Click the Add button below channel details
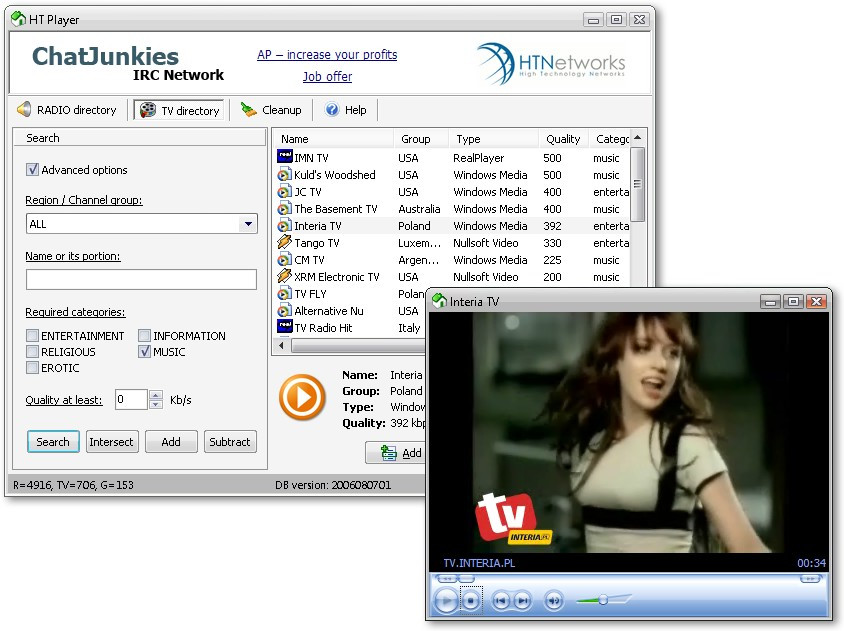Screen dimensions: 844x631 (396, 453)
